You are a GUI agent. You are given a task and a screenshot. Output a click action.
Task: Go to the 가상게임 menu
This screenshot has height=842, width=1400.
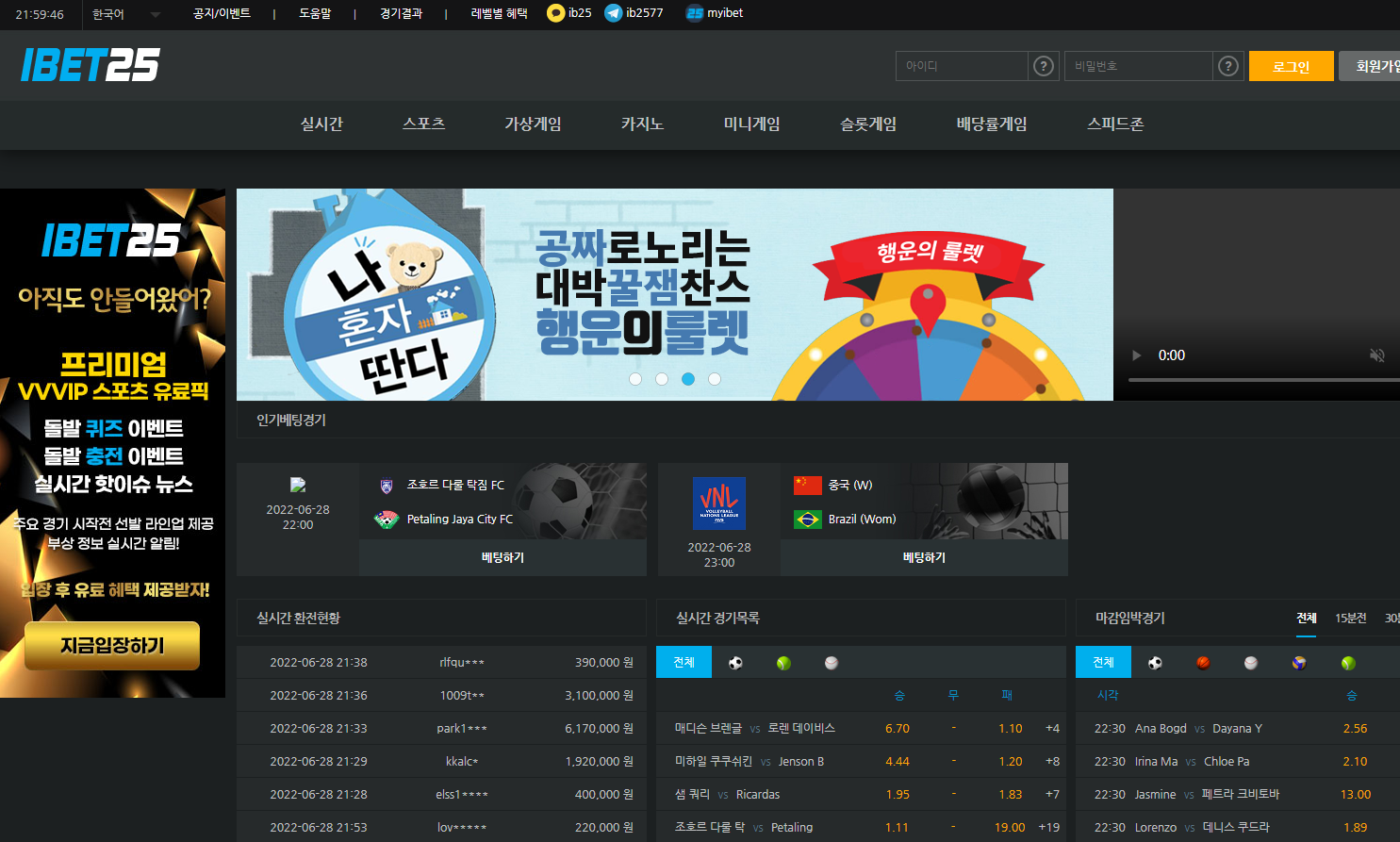tap(533, 124)
